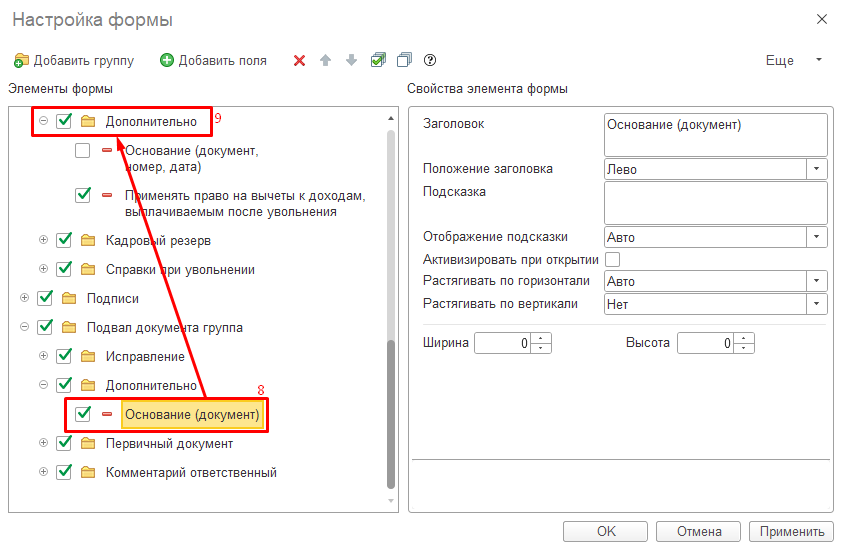842x547 pixels.
Task: Select Основание (документ, номер, дата) row
Action: [191, 158]
